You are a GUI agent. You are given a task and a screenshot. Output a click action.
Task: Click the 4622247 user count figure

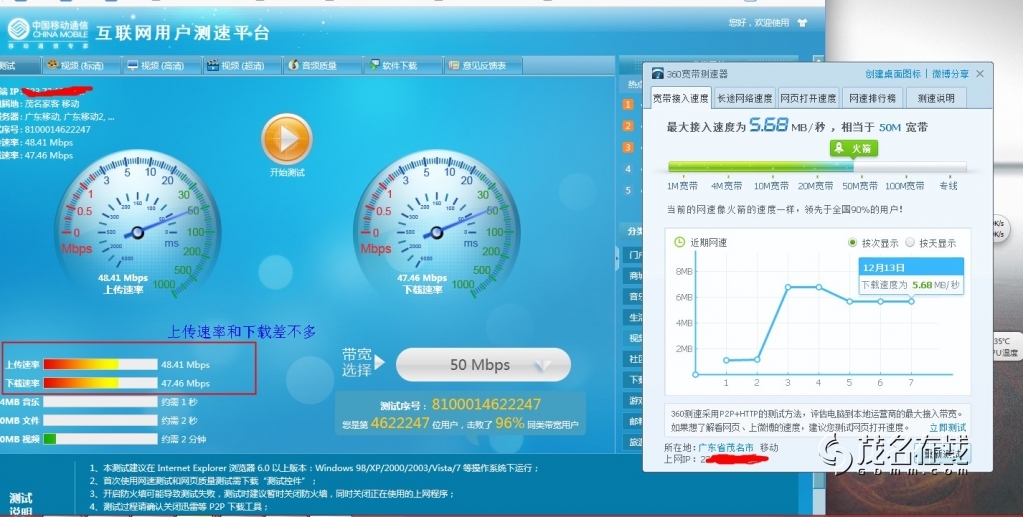point(400,423)
